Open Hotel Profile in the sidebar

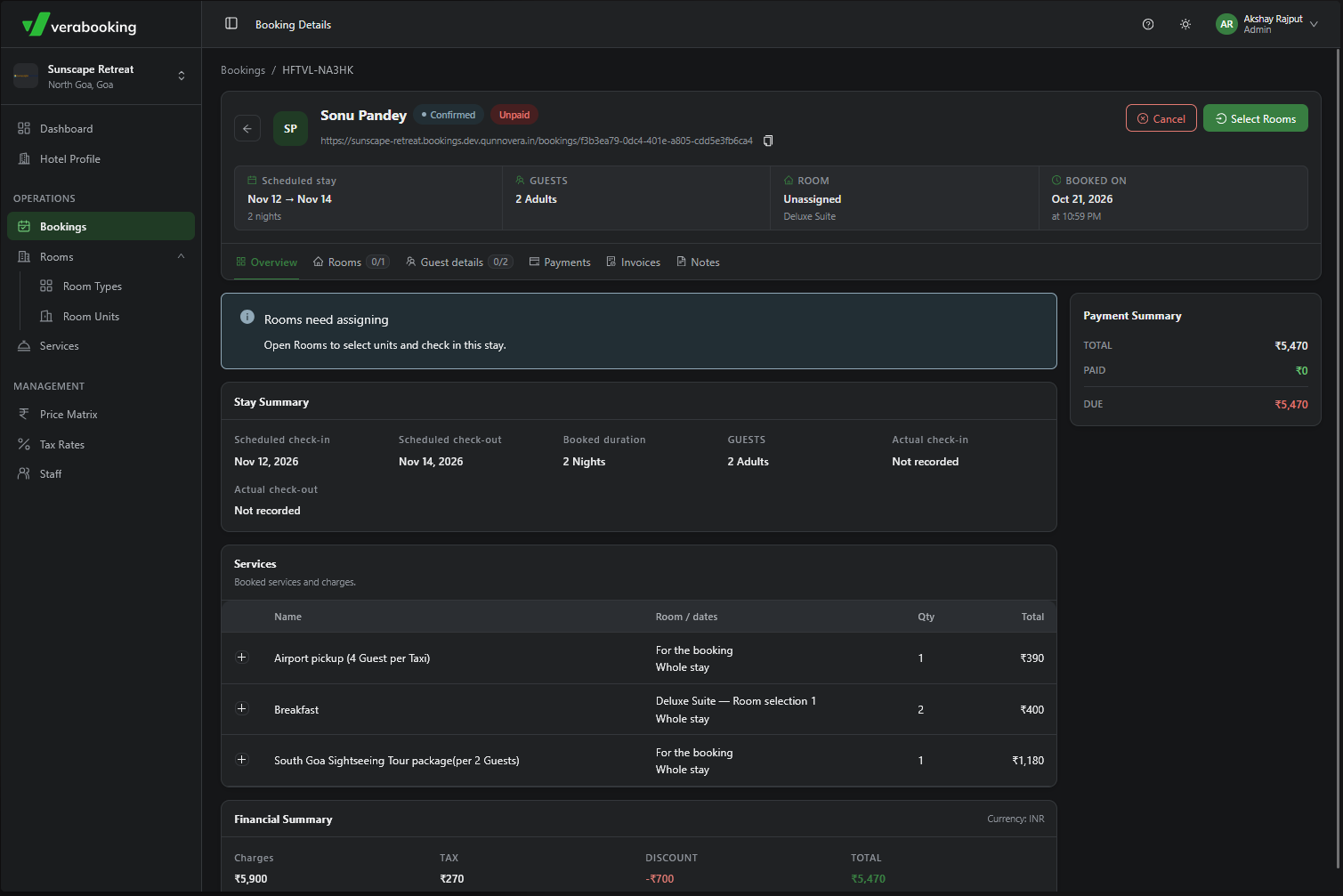(101, 159)
